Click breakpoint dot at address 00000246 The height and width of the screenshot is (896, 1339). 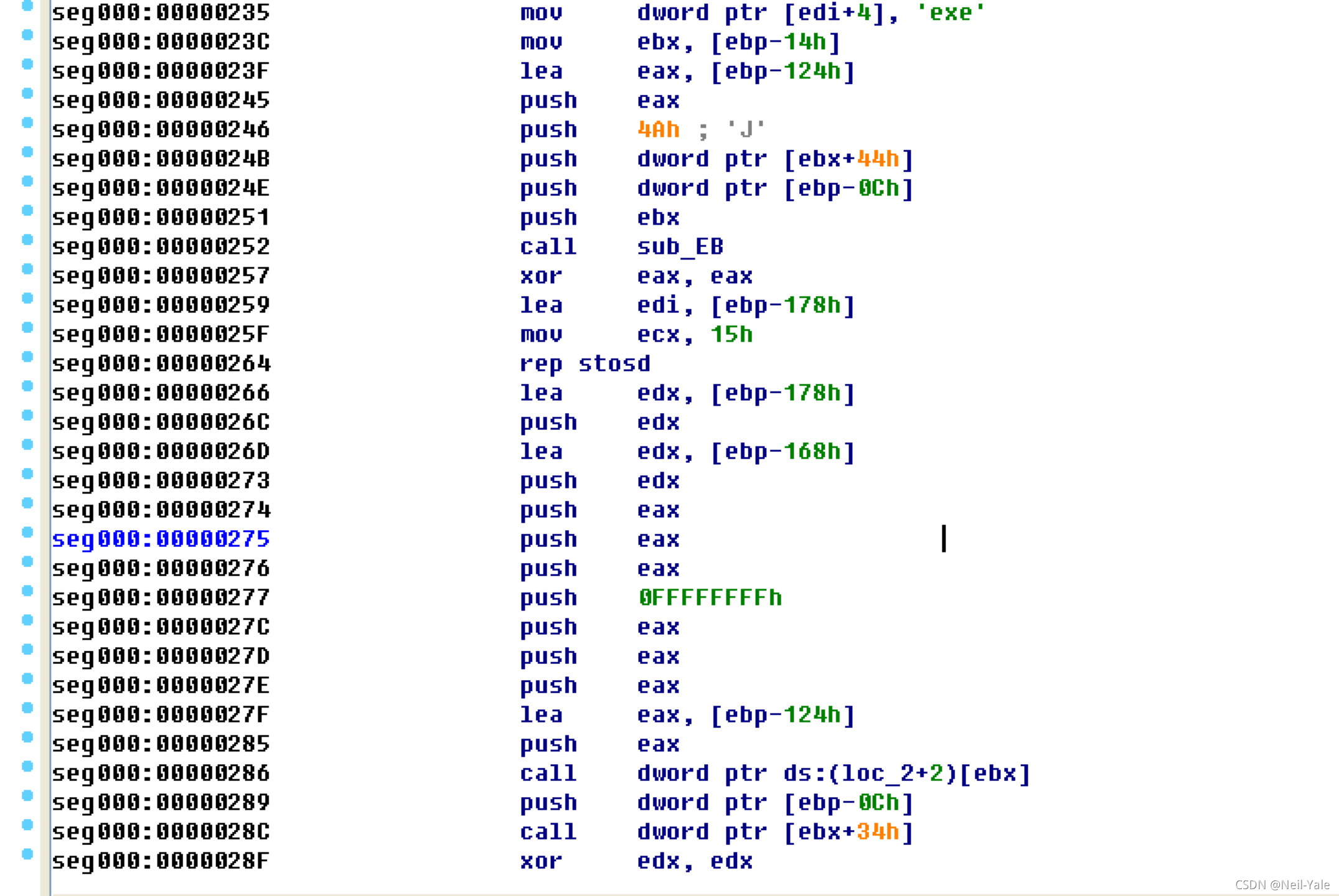coord(27,123)
